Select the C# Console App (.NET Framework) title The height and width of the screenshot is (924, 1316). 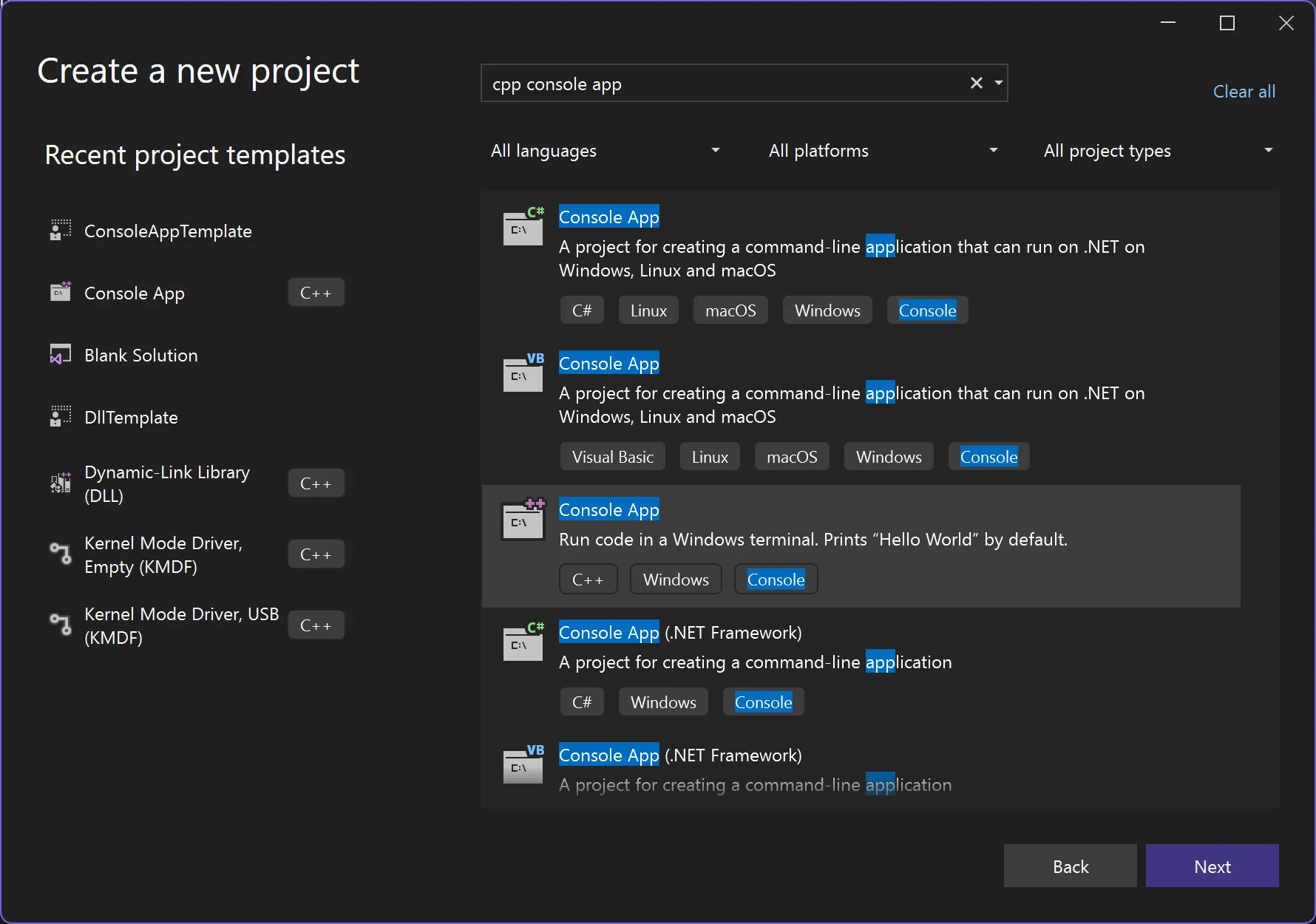(680, 633)
